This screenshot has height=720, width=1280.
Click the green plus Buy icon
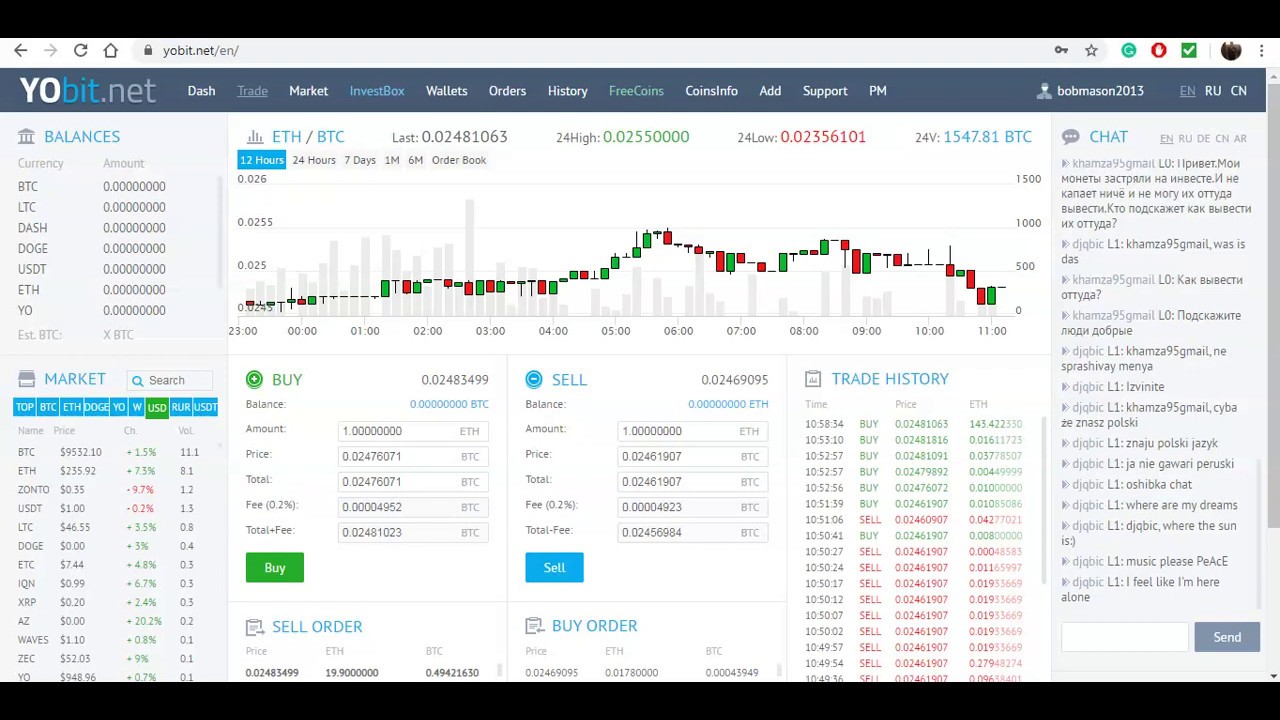254,379
